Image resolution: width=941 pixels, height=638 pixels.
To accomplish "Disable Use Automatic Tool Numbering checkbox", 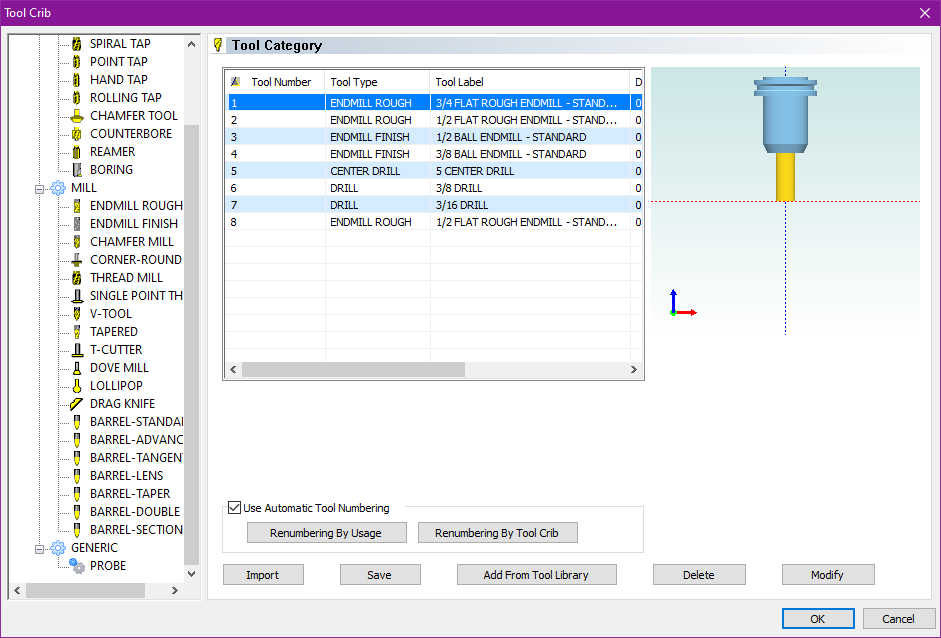I will click(x=235, y=508).
